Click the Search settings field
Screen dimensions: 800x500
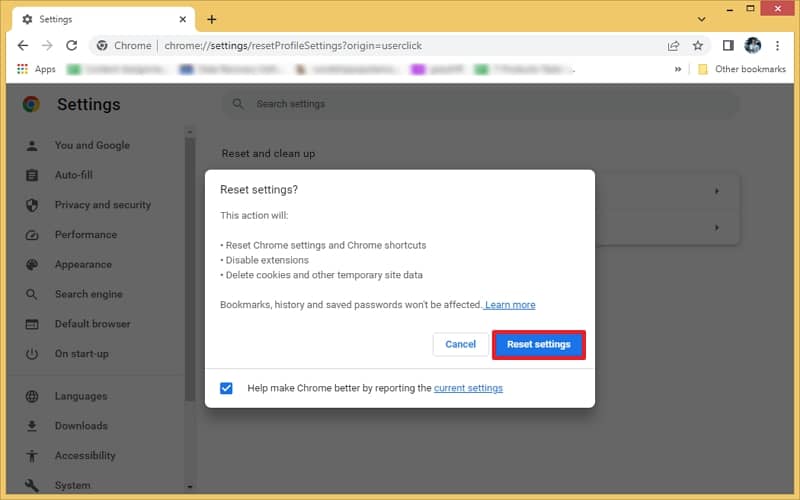[480, 104]
